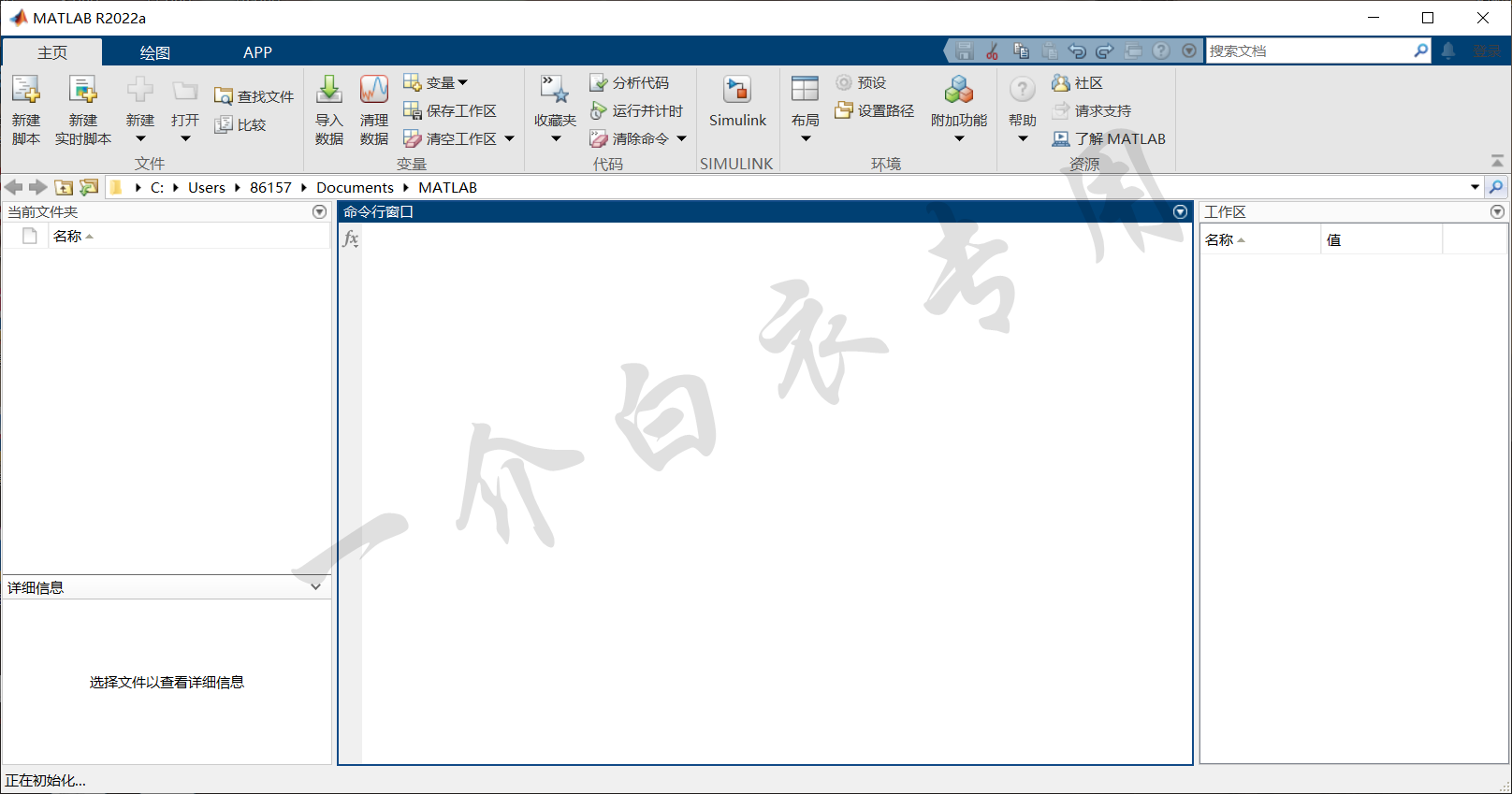Image resolution: width=1512 pixels, height=794 pixels.
Task: Expand the arrow next to 清除命令
Action: [682, 138]
